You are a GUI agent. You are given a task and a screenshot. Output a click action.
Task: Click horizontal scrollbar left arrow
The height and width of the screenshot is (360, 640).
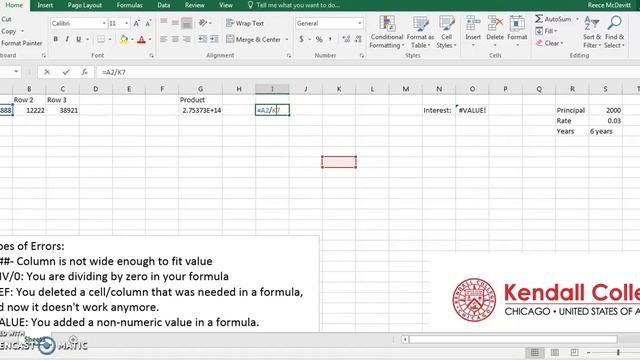[405, 339]
